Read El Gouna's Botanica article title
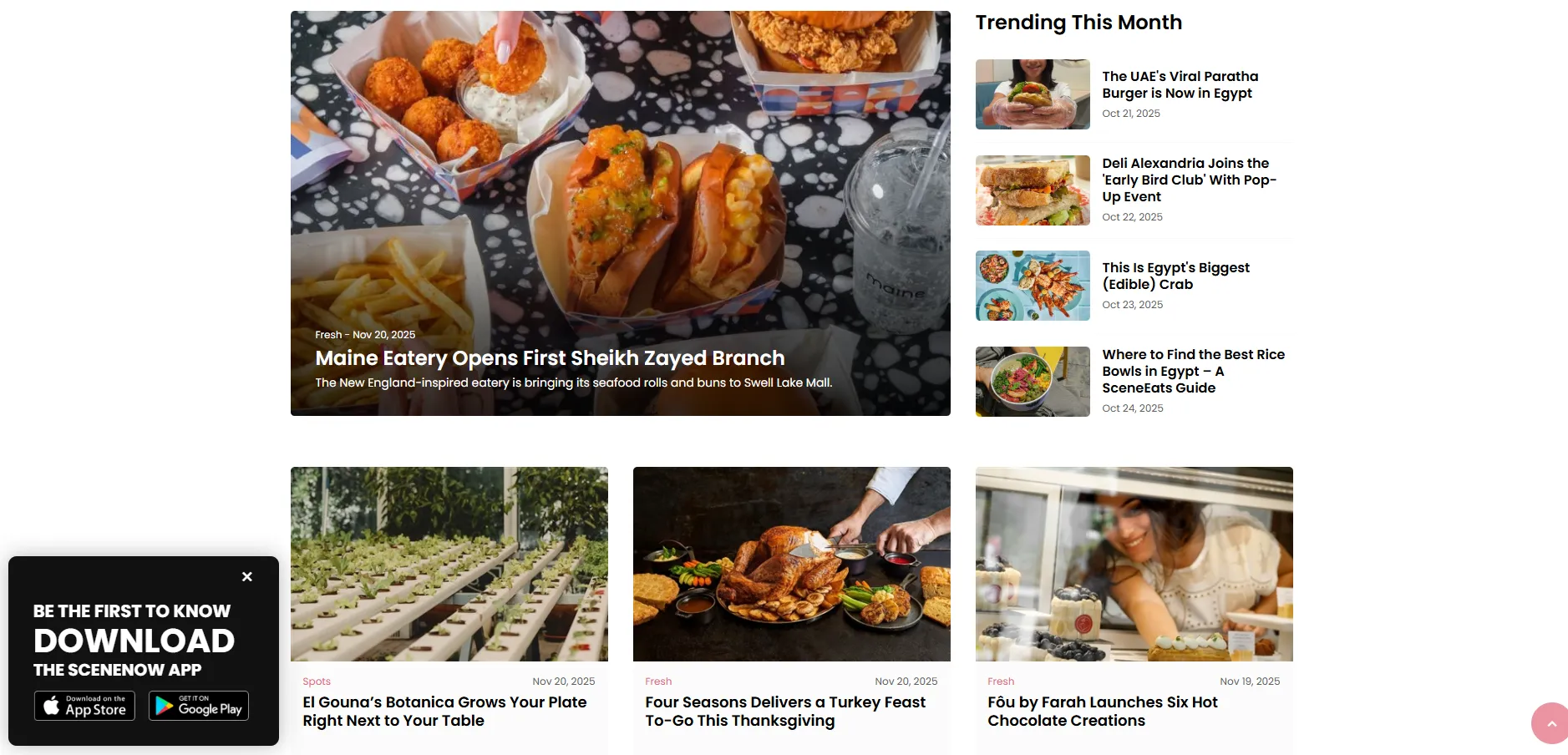This screenshot has height=755, width=1568. pyautogui.click(x=444, y=712)
